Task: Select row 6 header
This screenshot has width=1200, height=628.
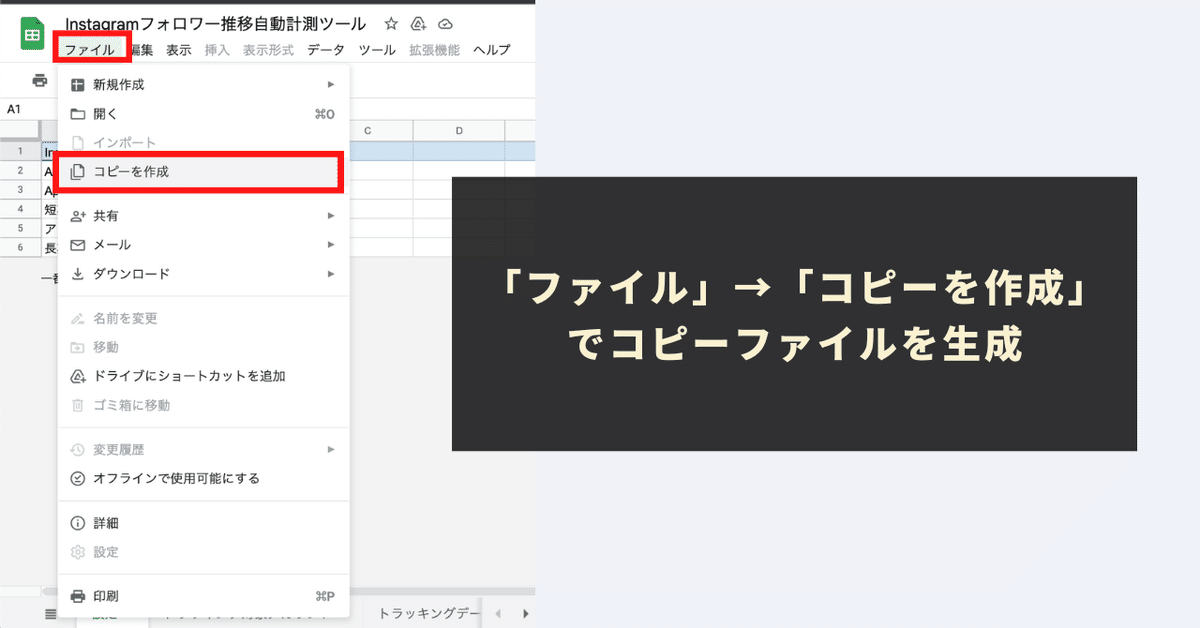Action: [20, 247]
